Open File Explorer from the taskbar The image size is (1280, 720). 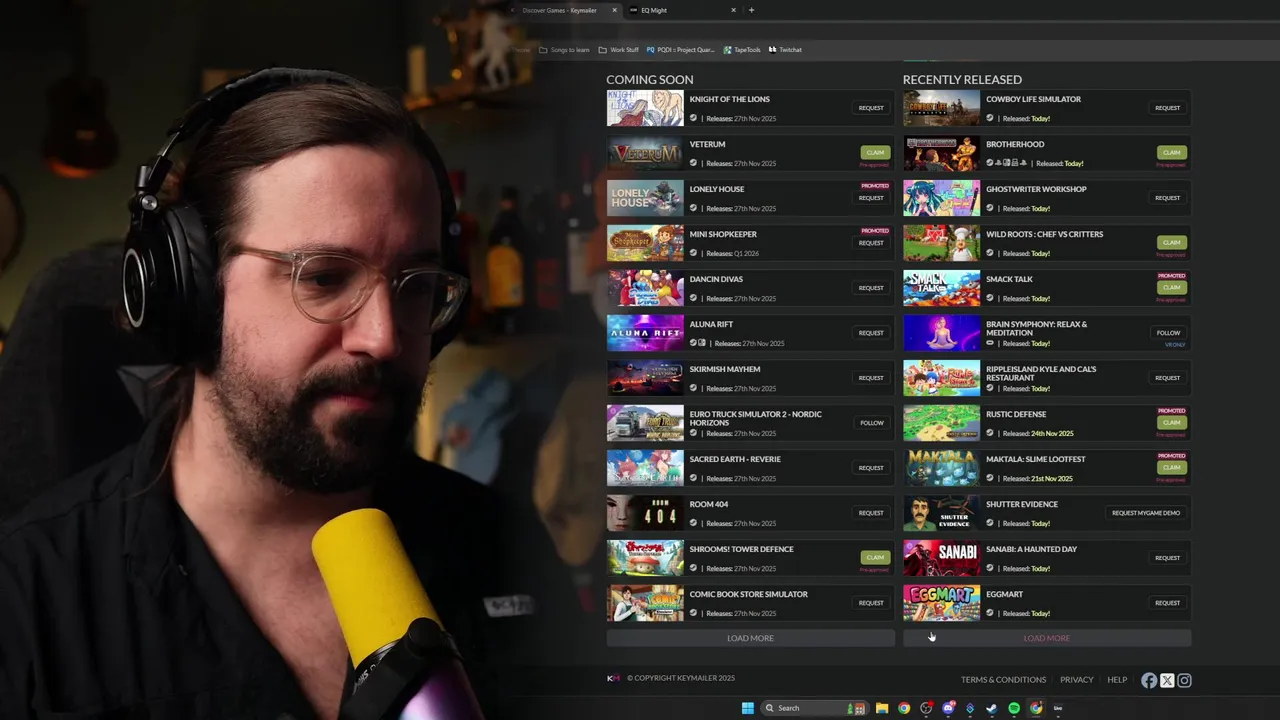pyautogui.click(x=882, y=708)
